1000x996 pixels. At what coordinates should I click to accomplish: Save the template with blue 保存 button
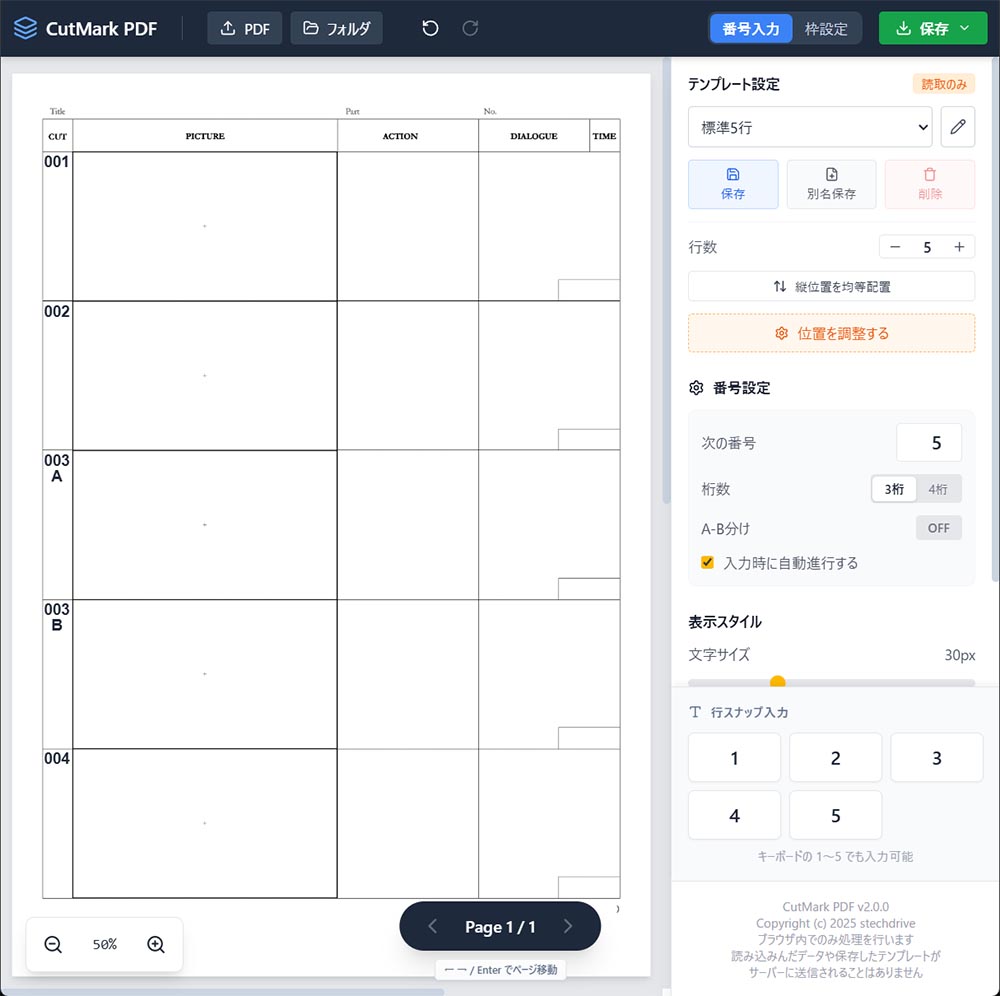(x=733, y=184)
